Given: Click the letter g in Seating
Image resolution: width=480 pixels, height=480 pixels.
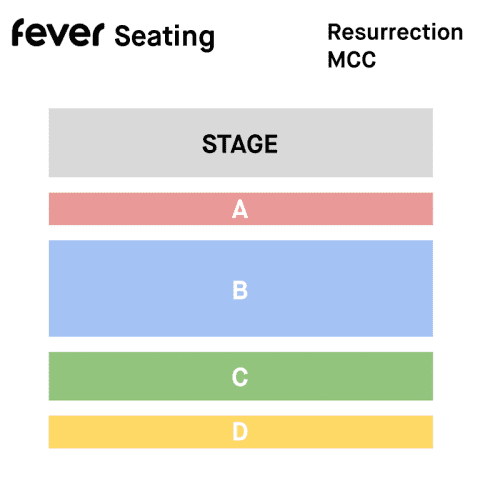Looking at the screenshot, I should tap(207, 40).
